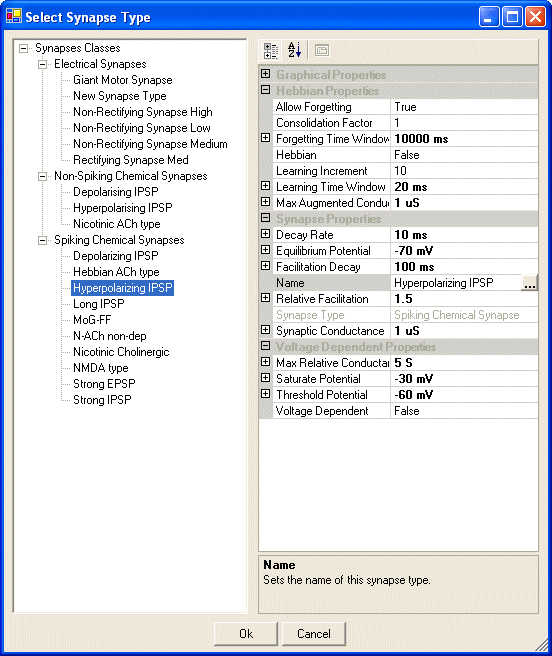Expand the Saturate Potential property

tap(265, 378)
